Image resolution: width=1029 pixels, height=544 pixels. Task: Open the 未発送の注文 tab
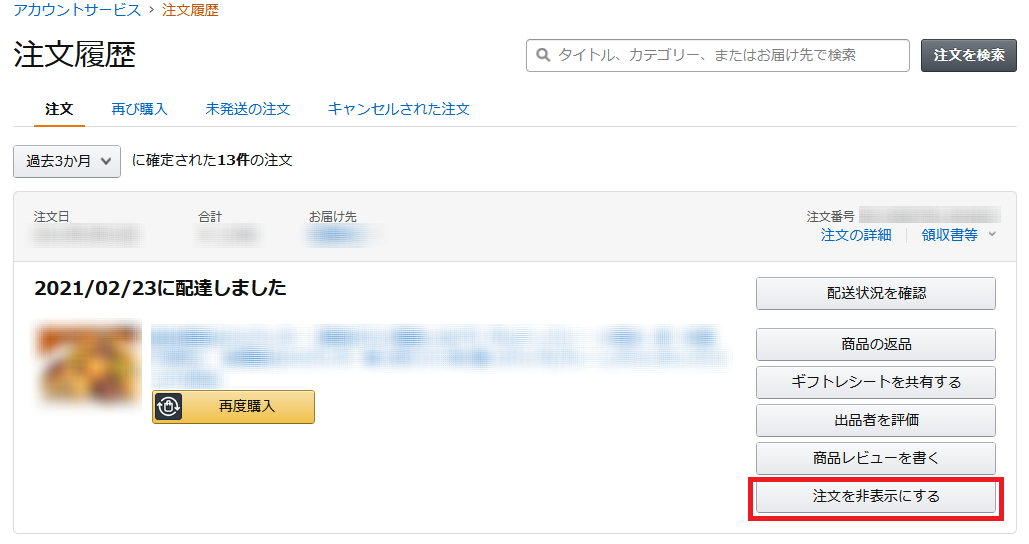[247, 109]
